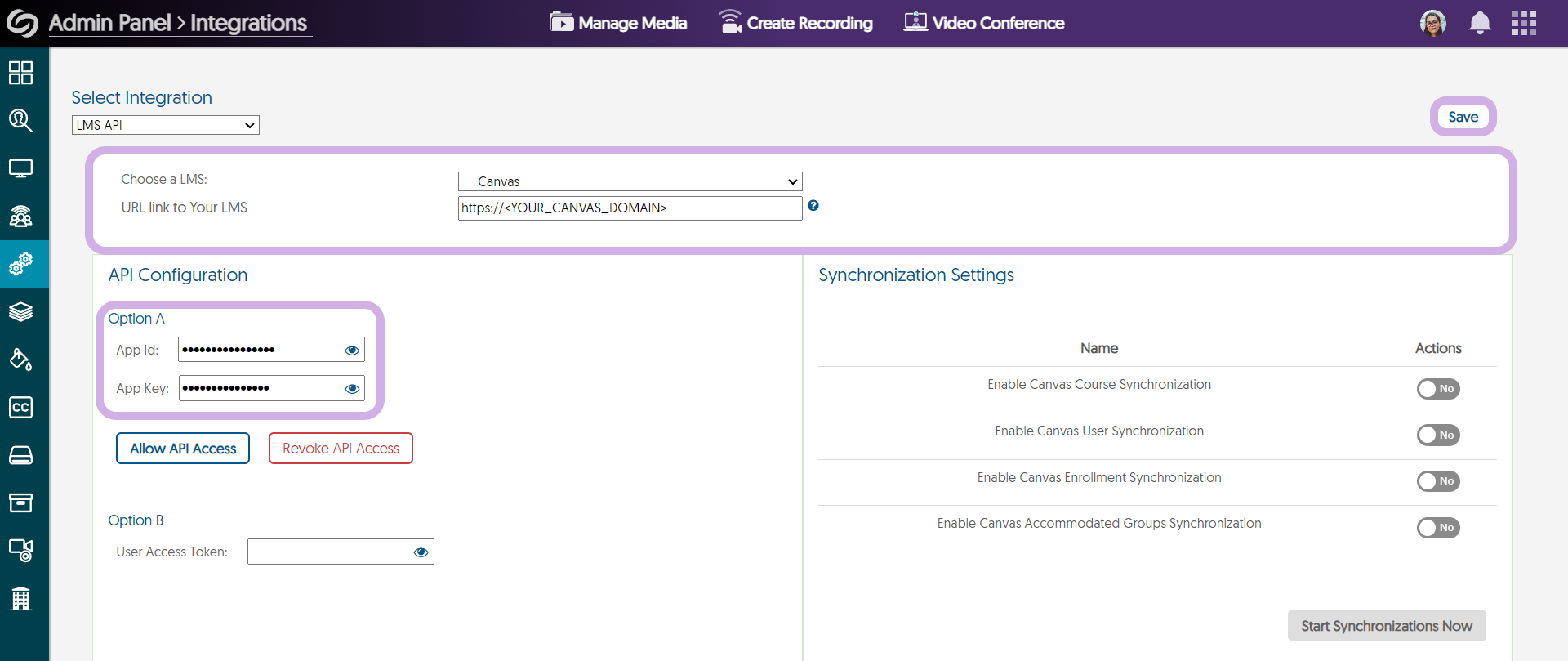Click the Save button
Image resolution: width=1568 pixels, height=661 pixels.
coord(1463,117)
